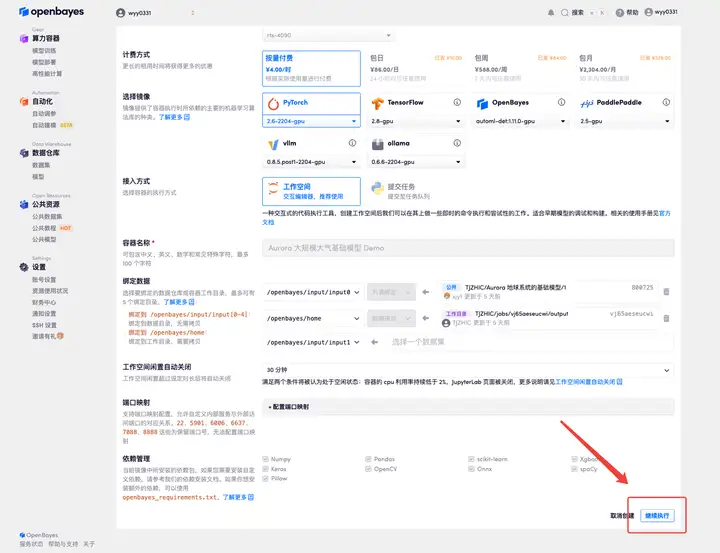Go to 自动调参 in sidebar
Viewport: 720px width, 553px height.
point(44,113)
